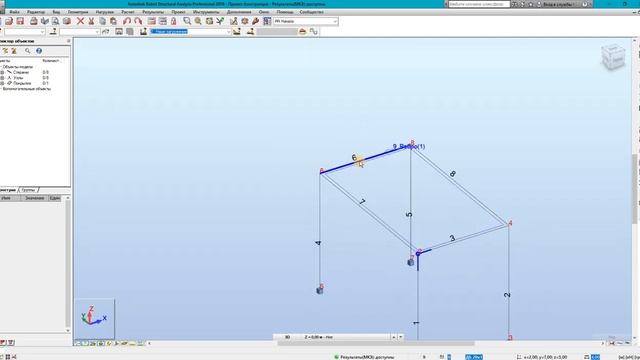Click the search magnifier icon in object inspector
Image resolution: width=640 pixels, height=360 pixels.
[x=28, y=51]
